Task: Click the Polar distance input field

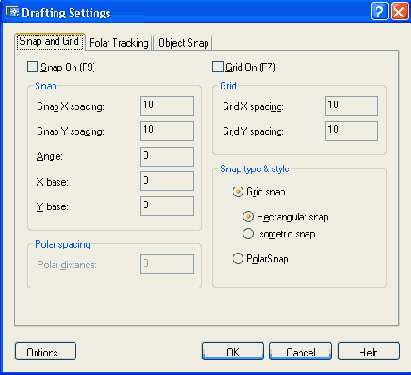Action: (167, 264)
